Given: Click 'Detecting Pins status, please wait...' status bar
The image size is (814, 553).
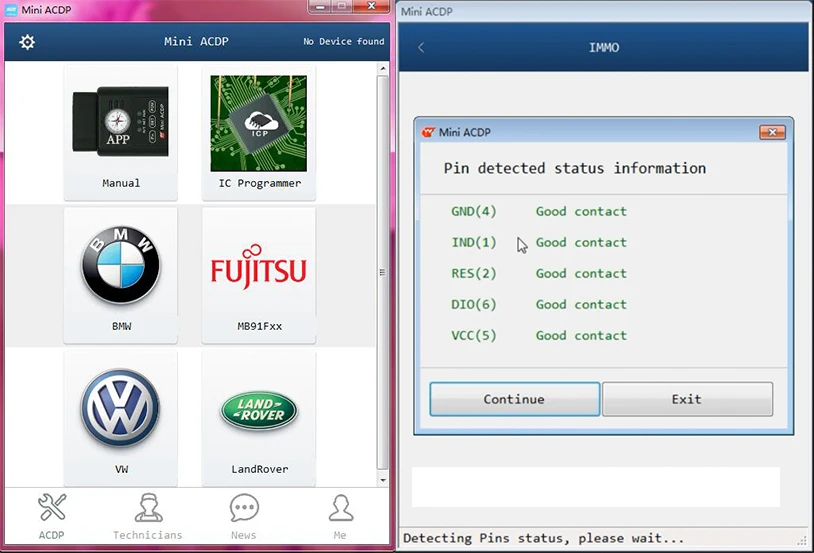Looking at the screenshot, I should click(x=544, y=538).
